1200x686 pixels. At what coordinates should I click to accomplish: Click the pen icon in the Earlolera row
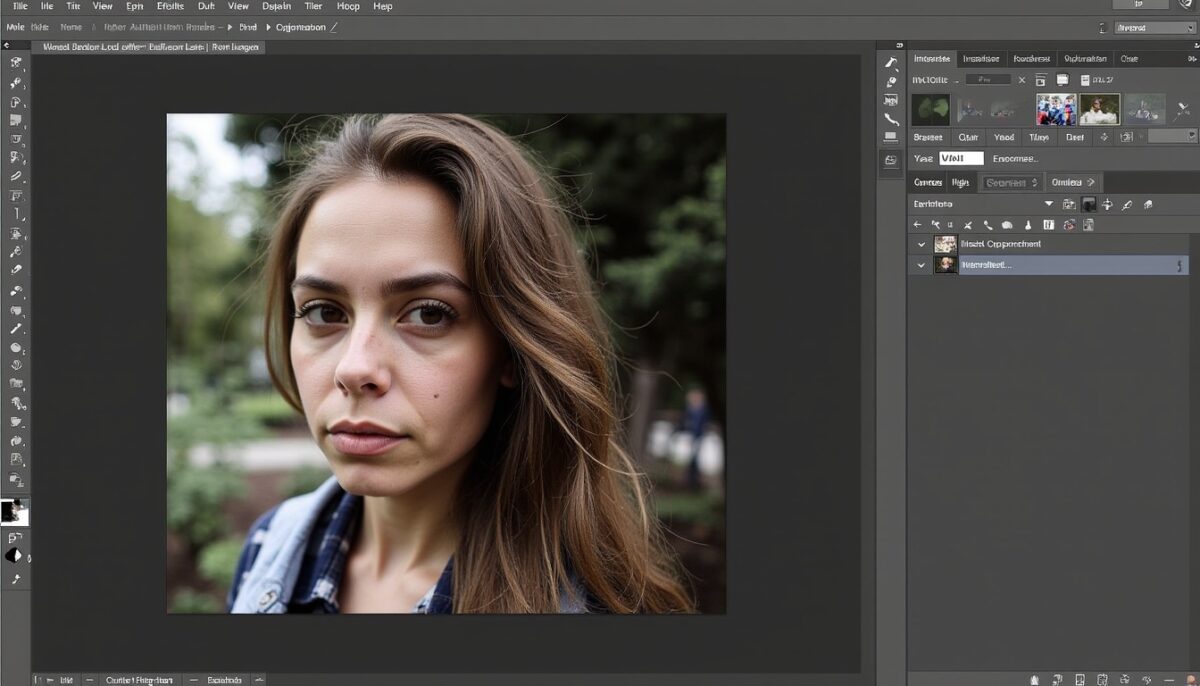1127,204
